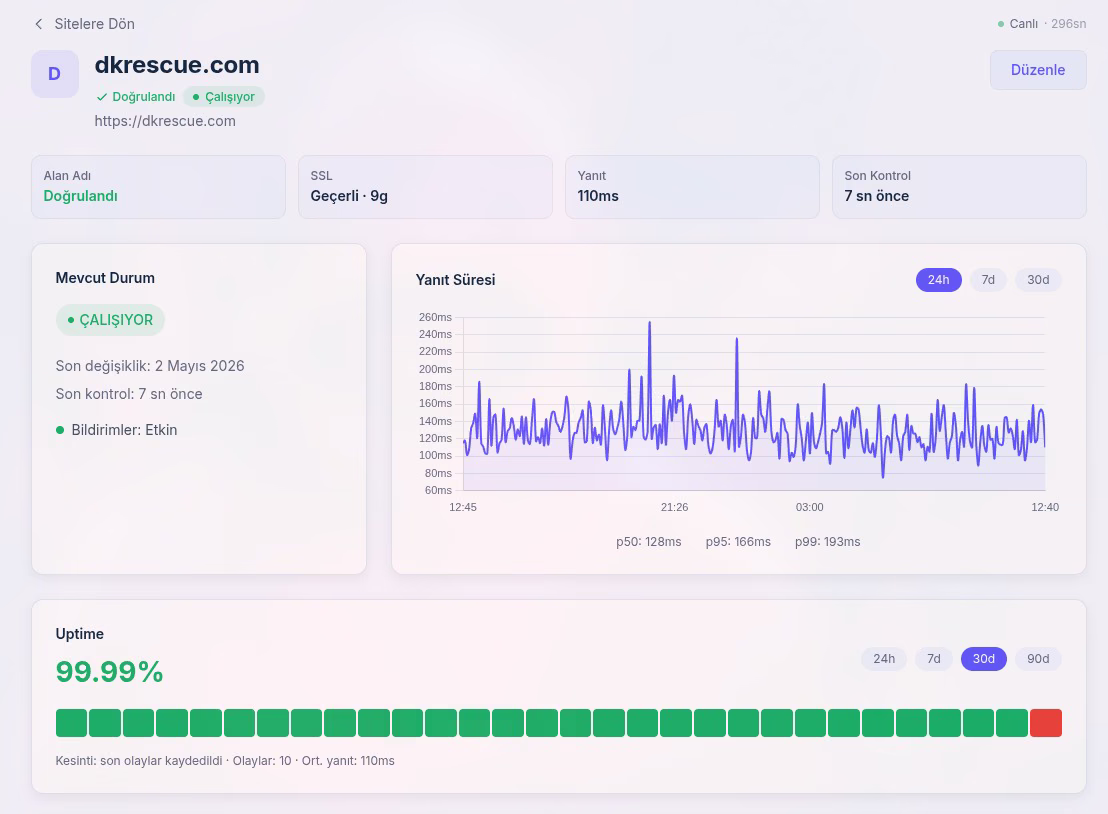Image resolution: width=1108 pixels, height=814 pixels.
Task: Click the Yanıt Süresi chart heading
Action: 455,280
